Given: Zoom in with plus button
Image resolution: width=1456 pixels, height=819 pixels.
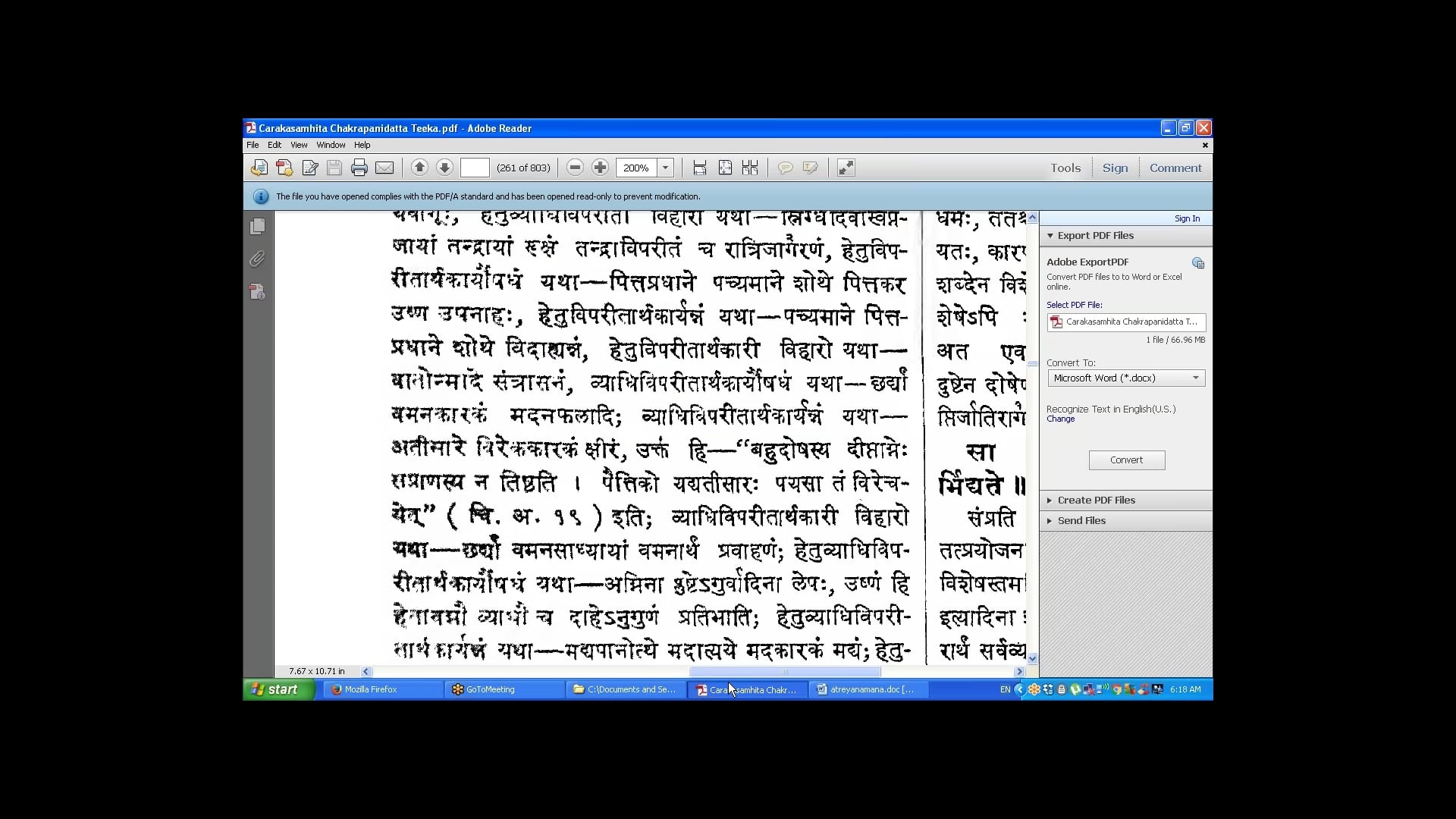Looking at the screenshot, I should 600,168.
